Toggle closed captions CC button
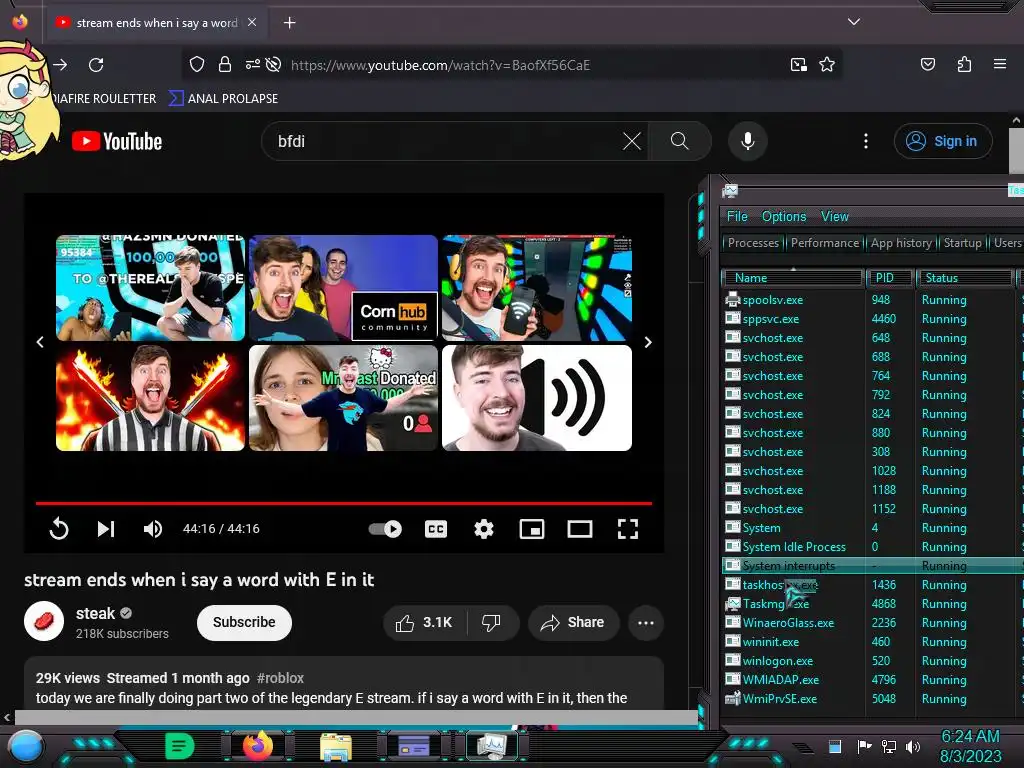Image resolution: width=1024 pixels, height=768 pixels. (436, 528)
